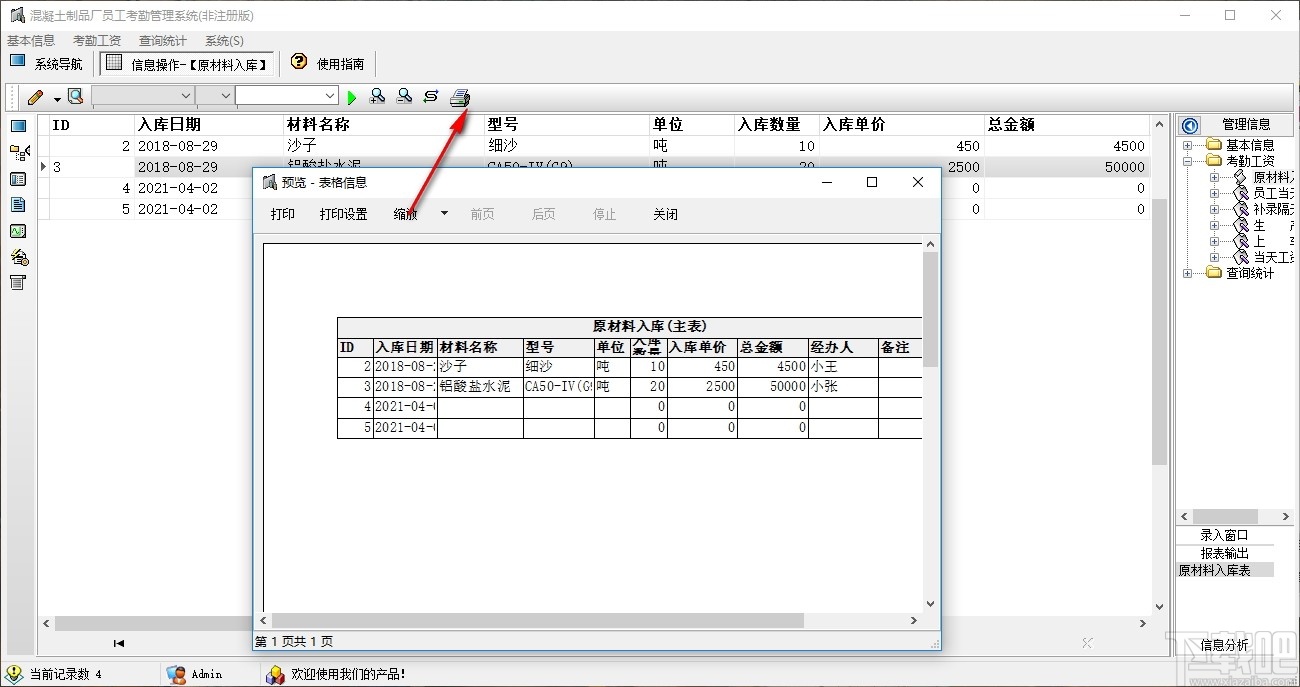Screen dimensions: 1300x687
Task: Click the people icon before 欢迎使用我们的产品
Action: [275, 674]
